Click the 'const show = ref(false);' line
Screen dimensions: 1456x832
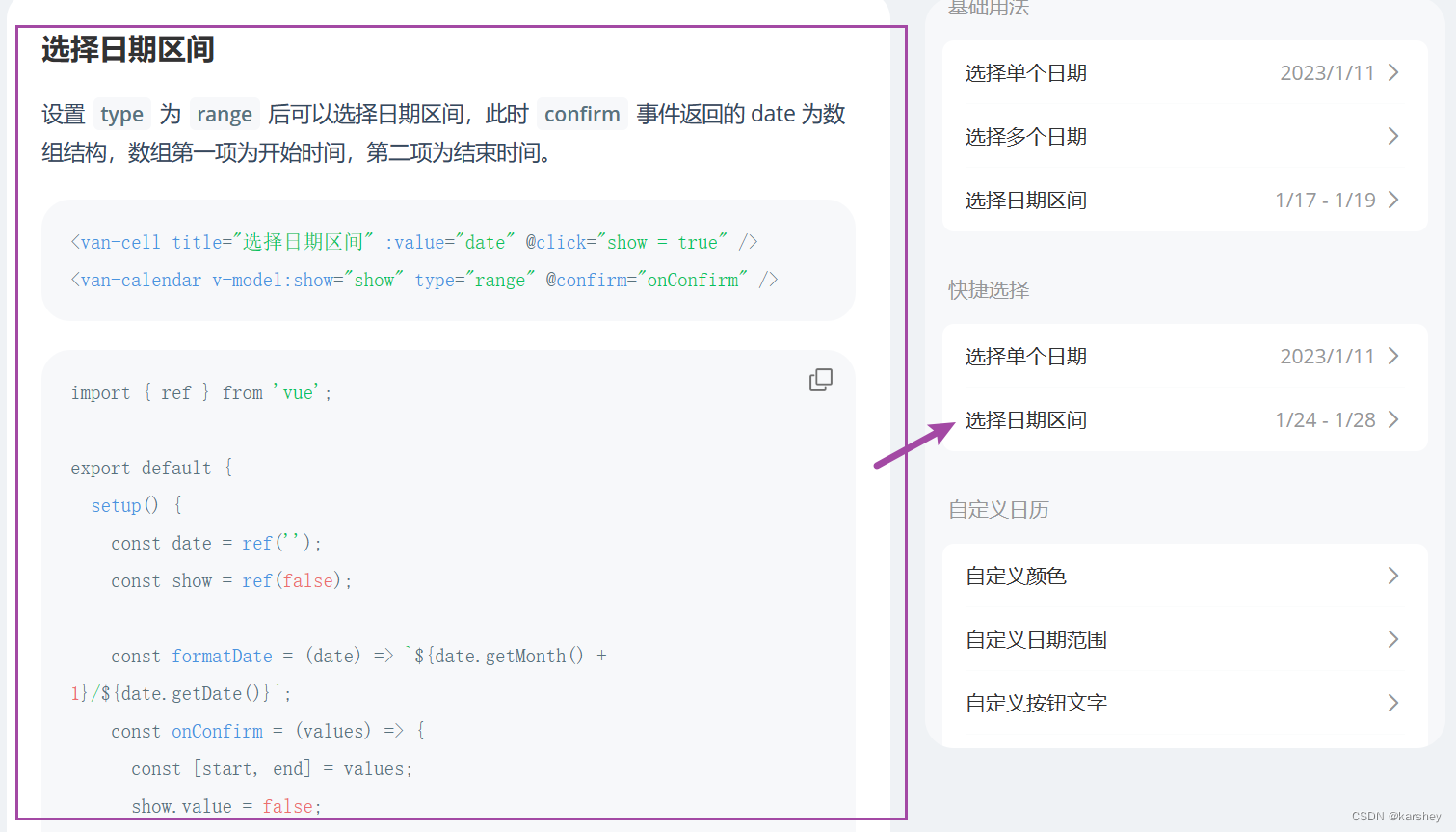tap(231, 581)
